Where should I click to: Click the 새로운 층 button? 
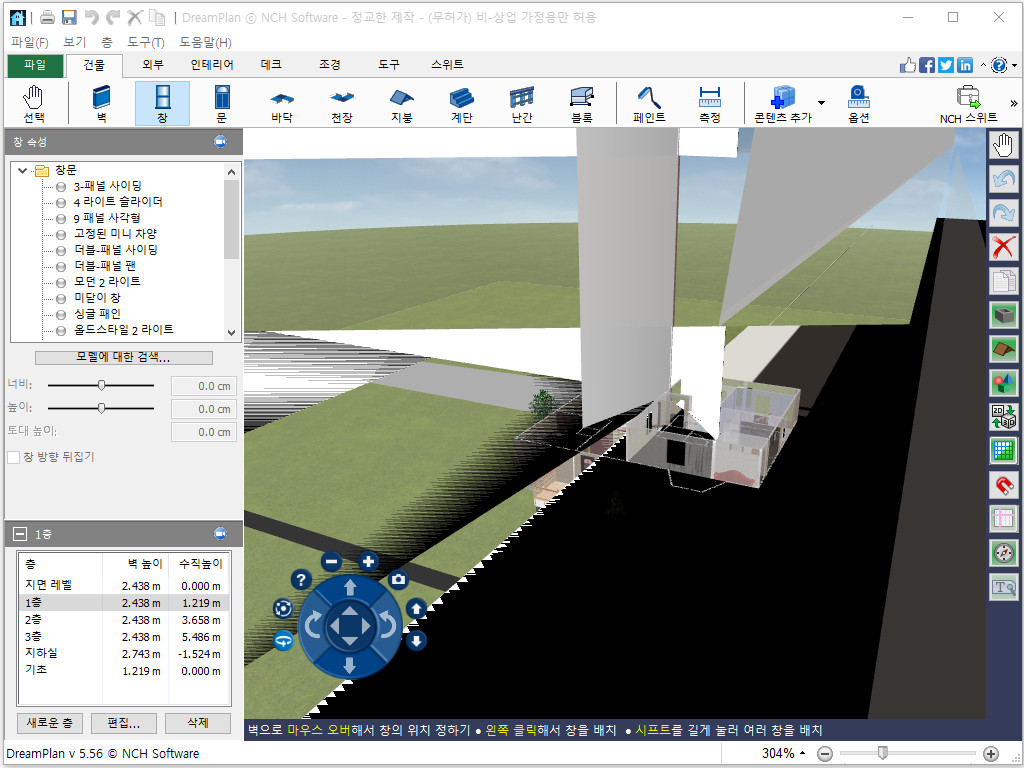pos(50,723)
